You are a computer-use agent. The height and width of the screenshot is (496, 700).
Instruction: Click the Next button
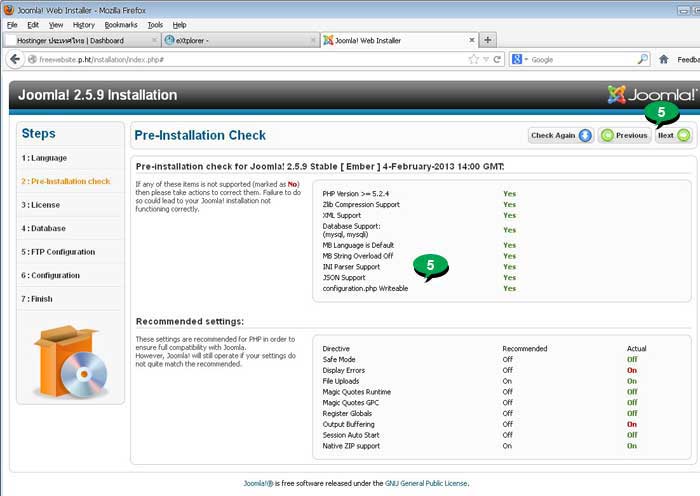[674, 135]
